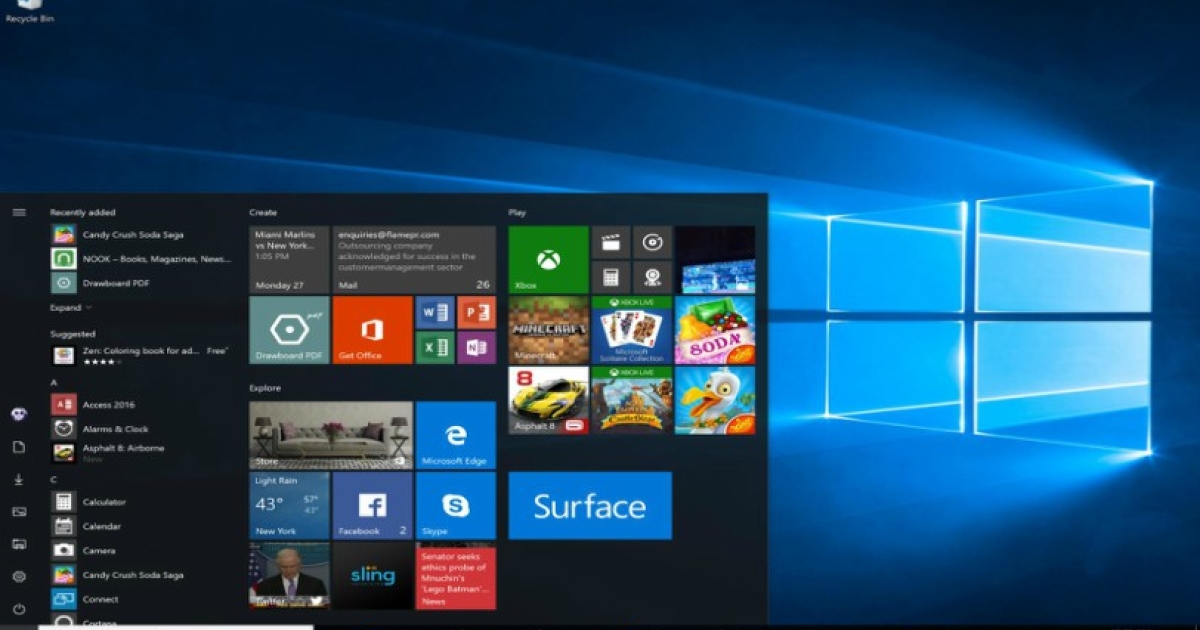This screenshot has width=1200, height=630.
Task: Open Settings gear in Start rail
Action: (x=18, y=576)
